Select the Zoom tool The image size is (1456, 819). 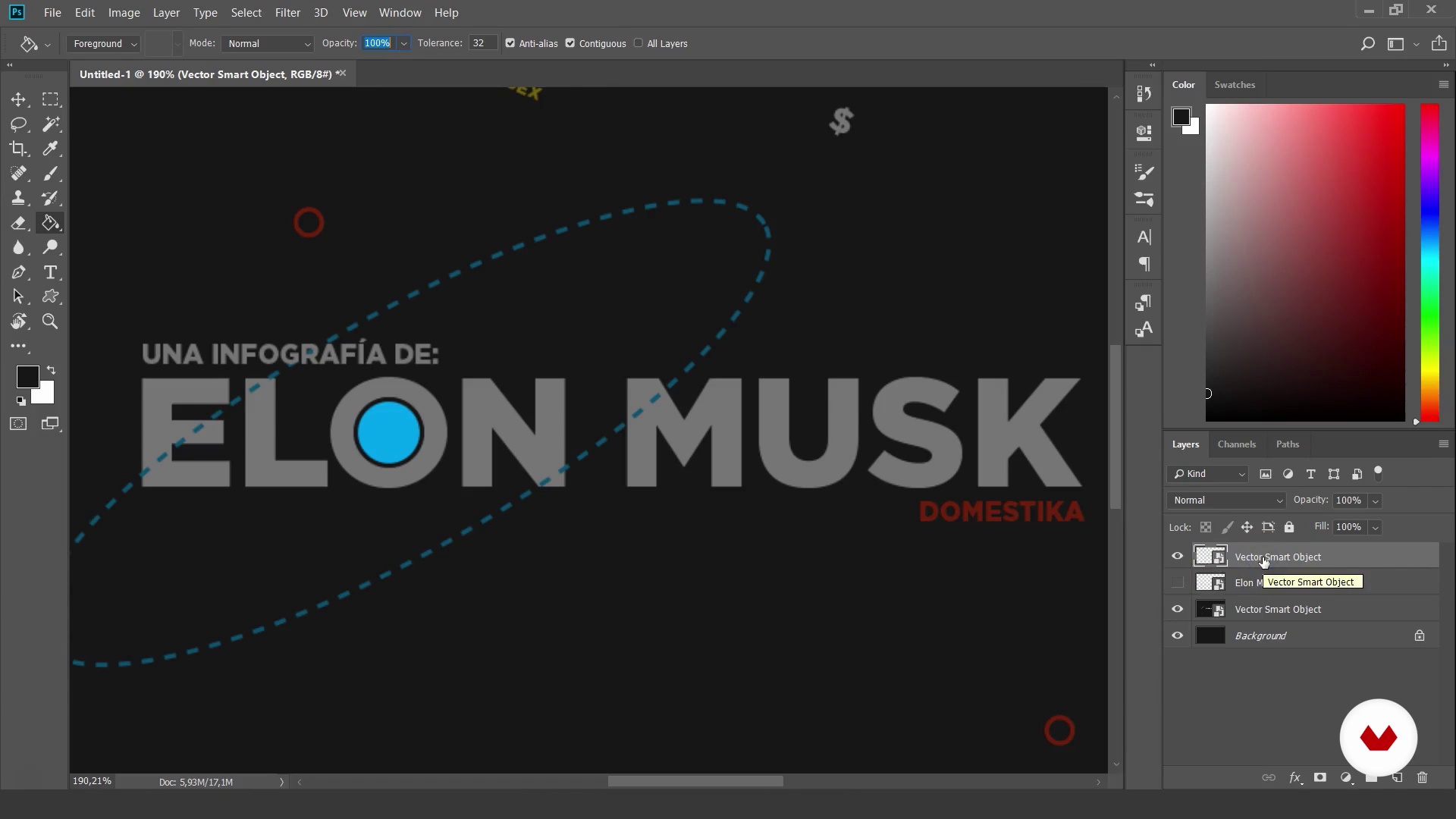pyautogui.click(x=51, y=322)
